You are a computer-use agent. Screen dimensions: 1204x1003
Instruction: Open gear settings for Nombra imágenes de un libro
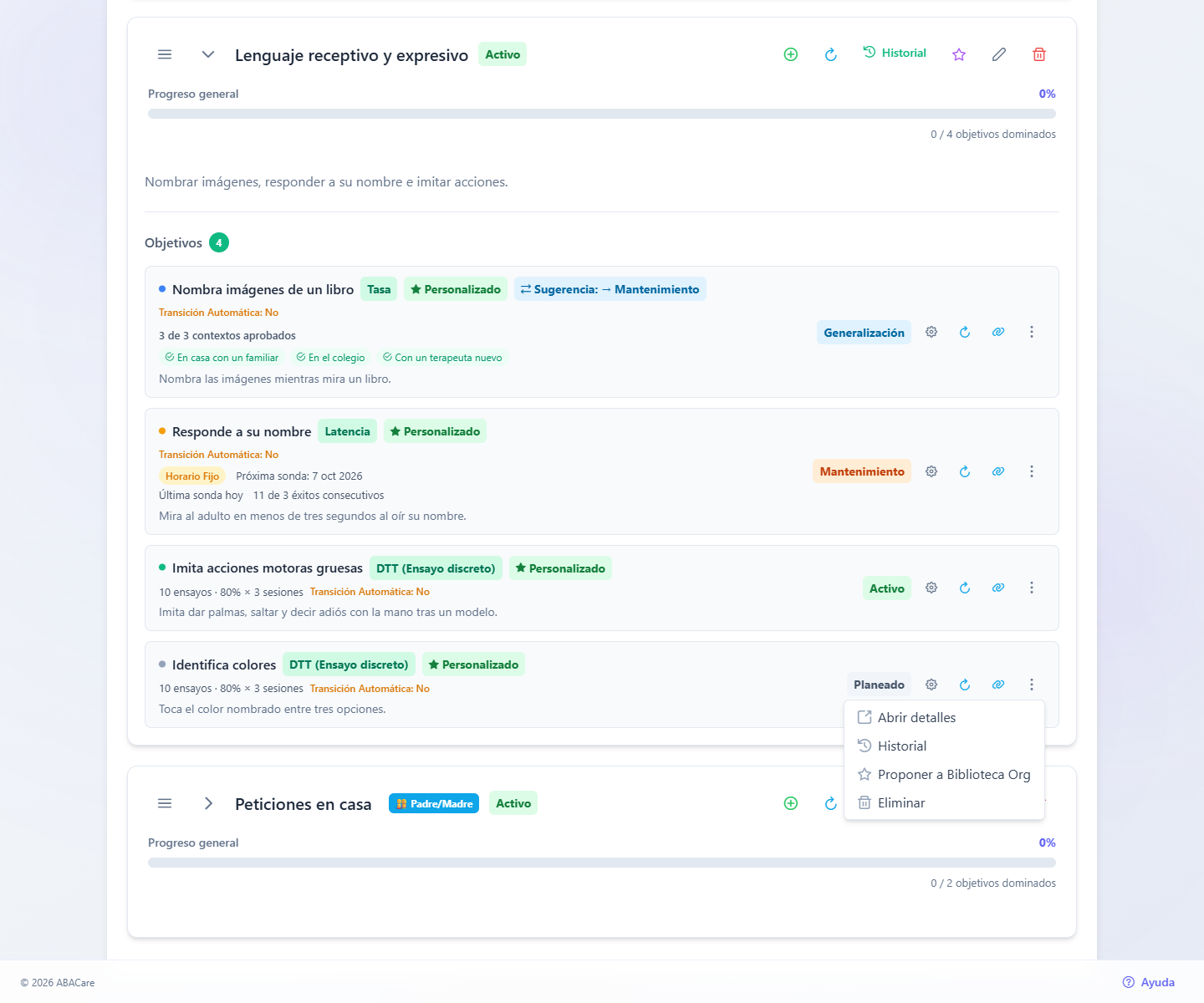(x=931, y=332)
